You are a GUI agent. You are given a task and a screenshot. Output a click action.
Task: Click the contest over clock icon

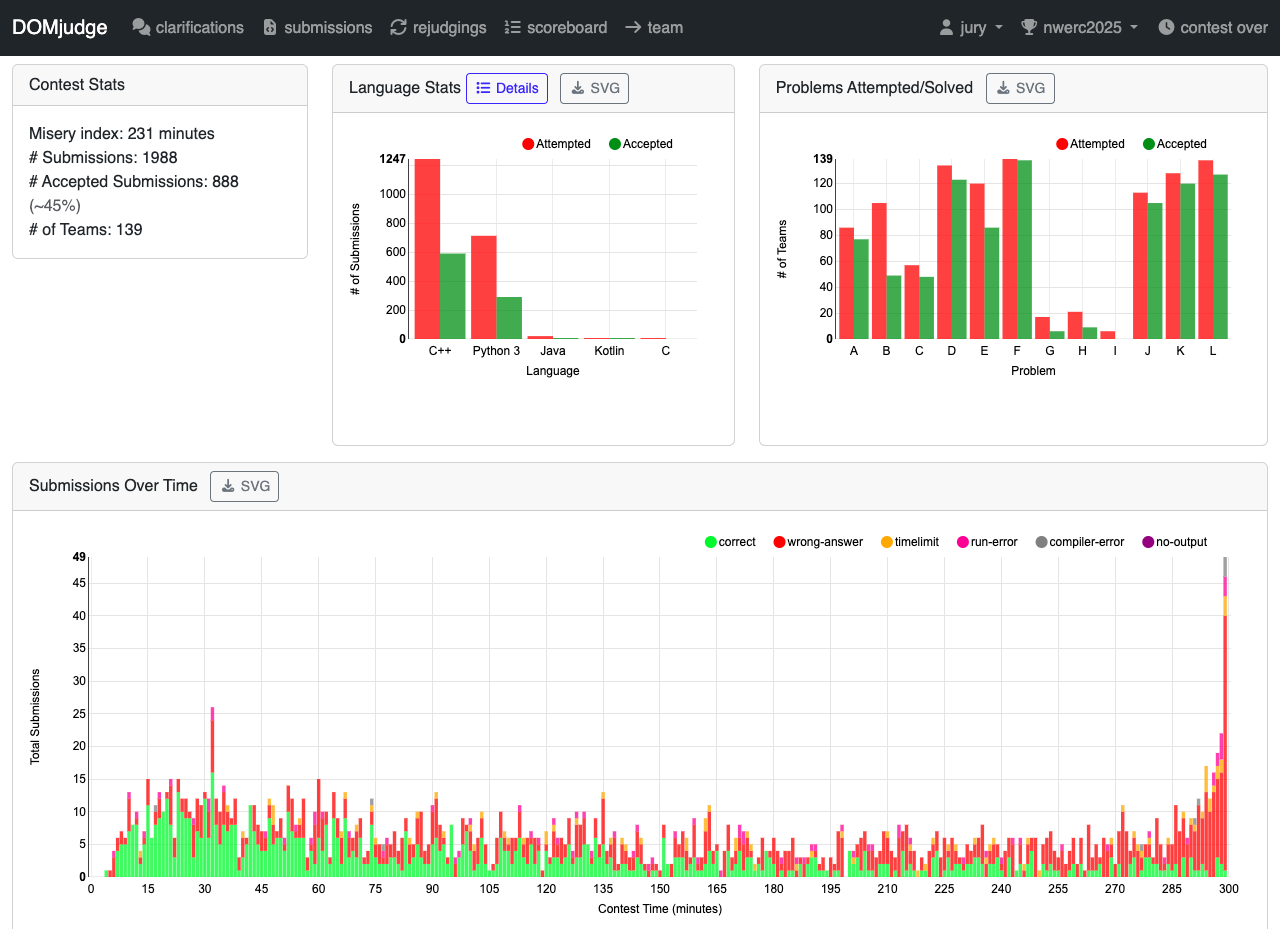[x=1166, y=28]
